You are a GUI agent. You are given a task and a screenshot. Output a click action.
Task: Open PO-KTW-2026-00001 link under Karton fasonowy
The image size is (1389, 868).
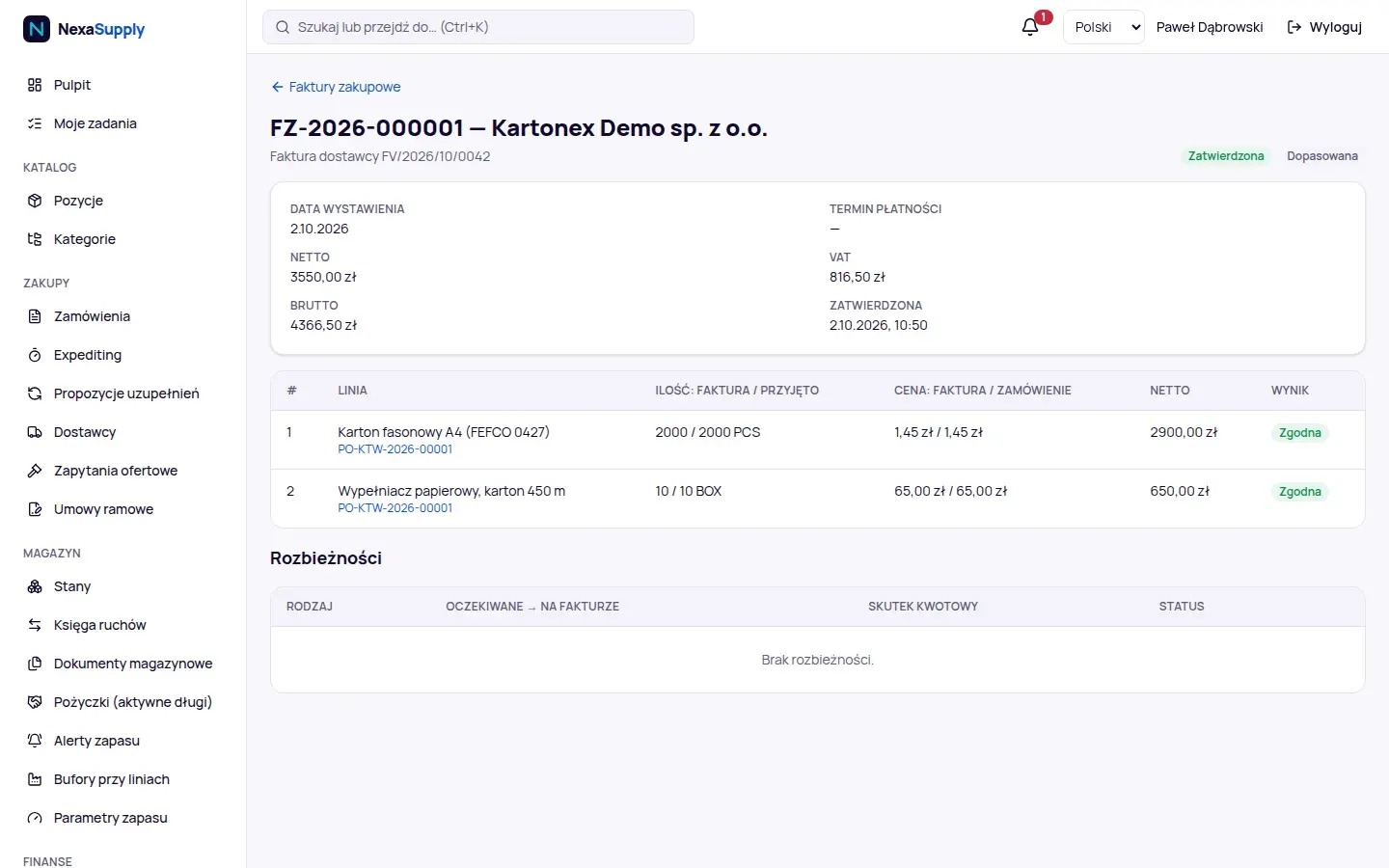click(x=395, y=449)
